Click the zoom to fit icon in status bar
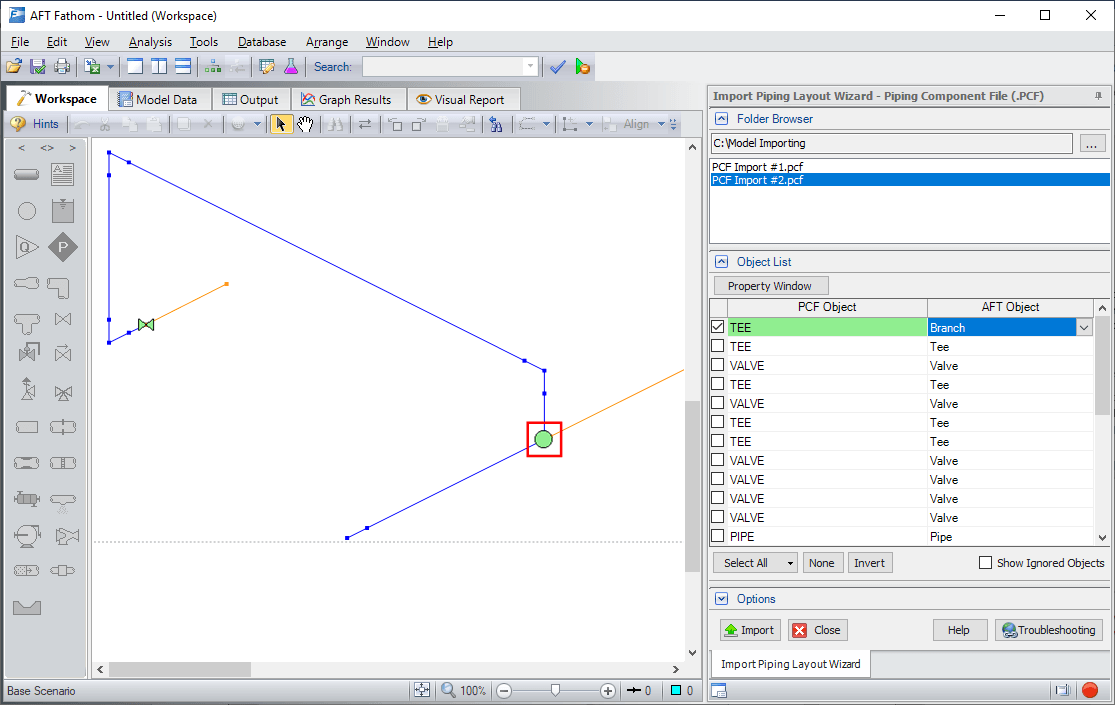The width and height of the screenshot is (1115, 705). [x=422, y=690]
